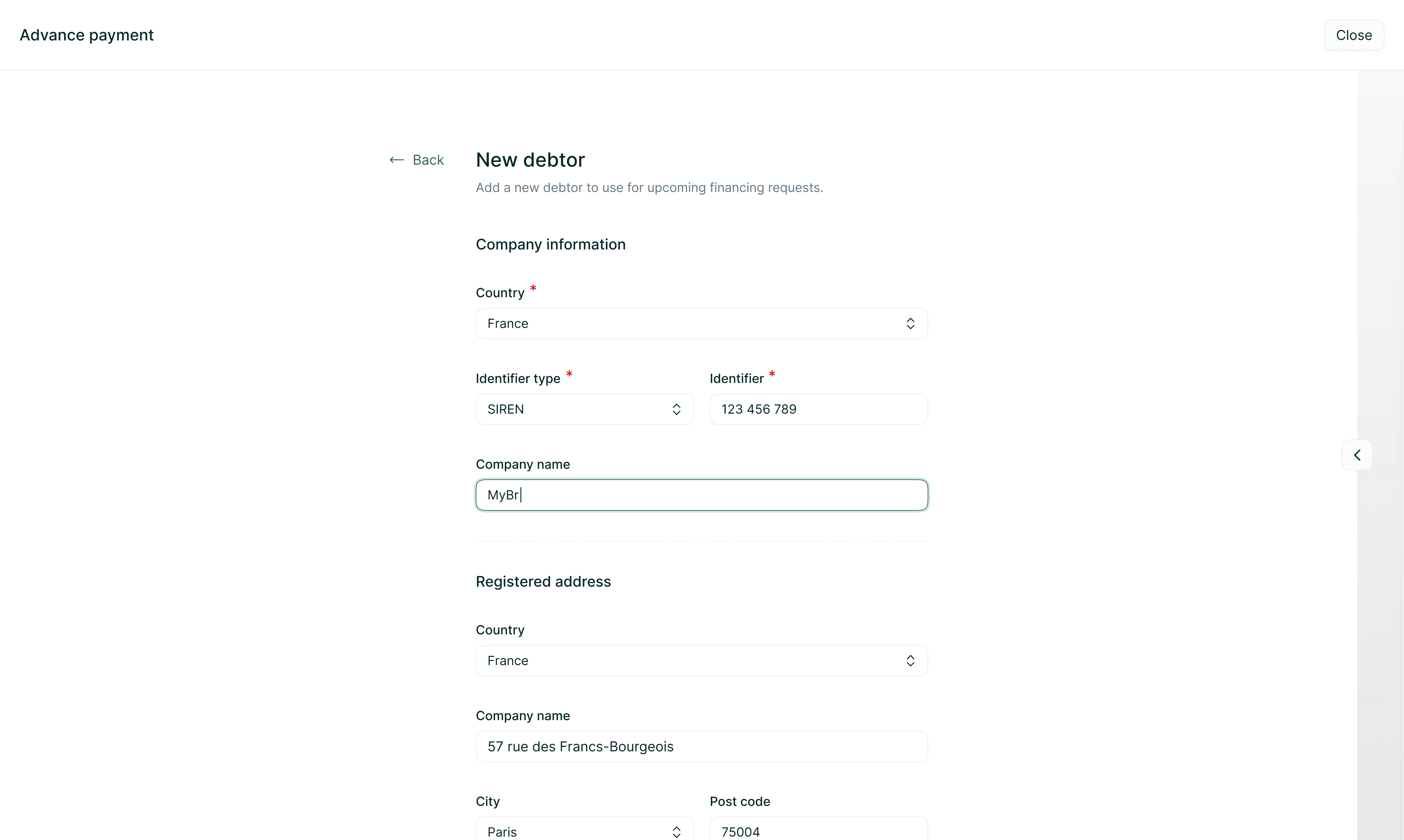Click the Close button

[x=1353, y=35]
